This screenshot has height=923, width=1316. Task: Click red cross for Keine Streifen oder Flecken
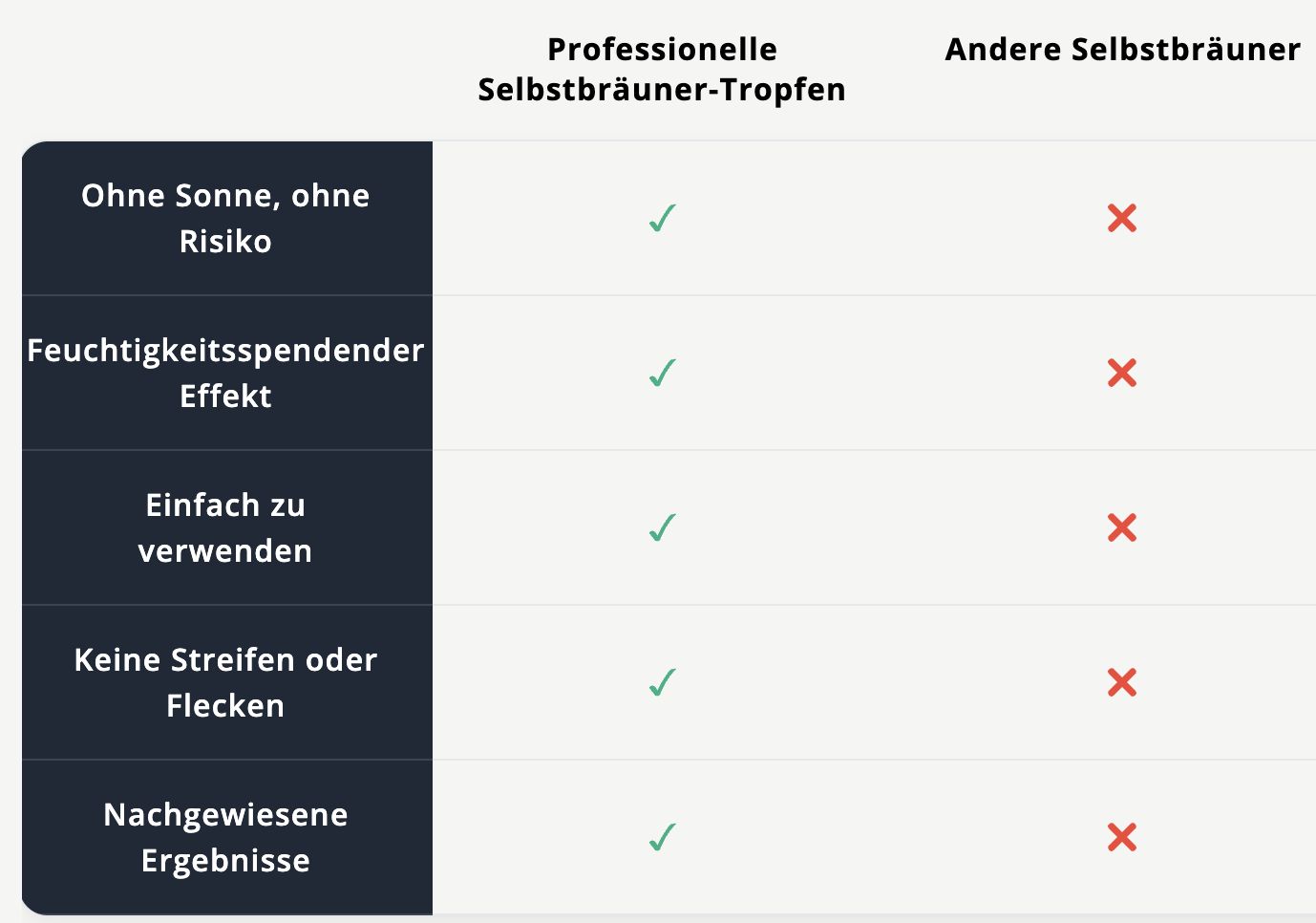coord(1122,682)
